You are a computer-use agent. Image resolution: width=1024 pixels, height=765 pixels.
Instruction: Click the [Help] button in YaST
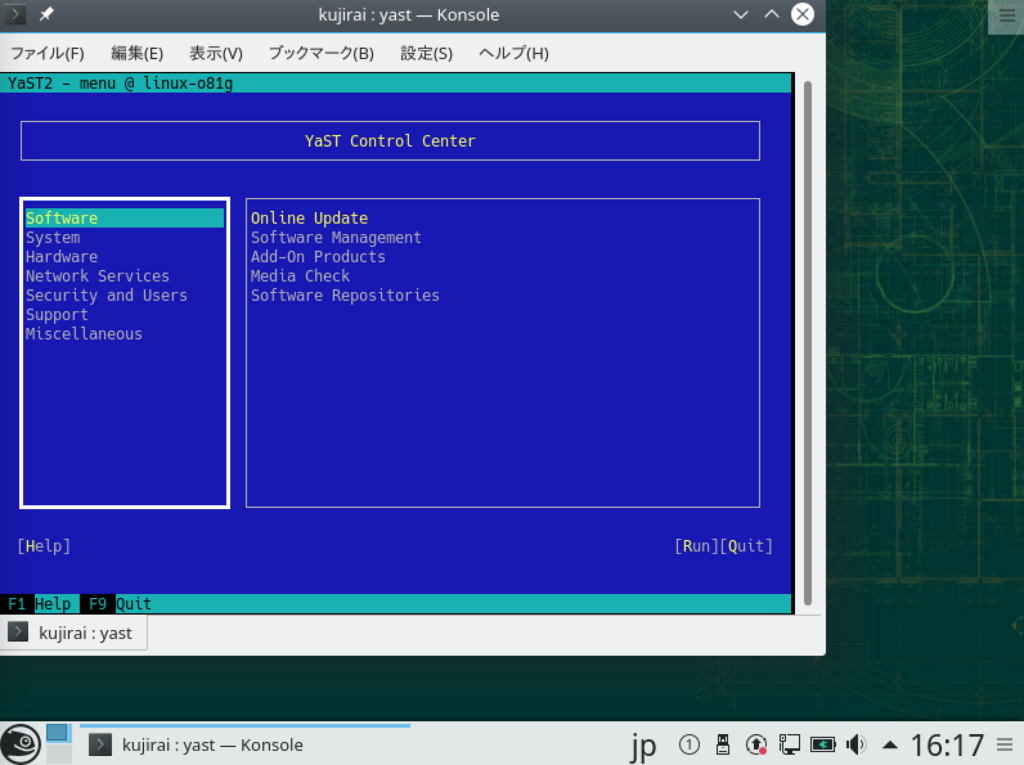click(x=44, y=546)
